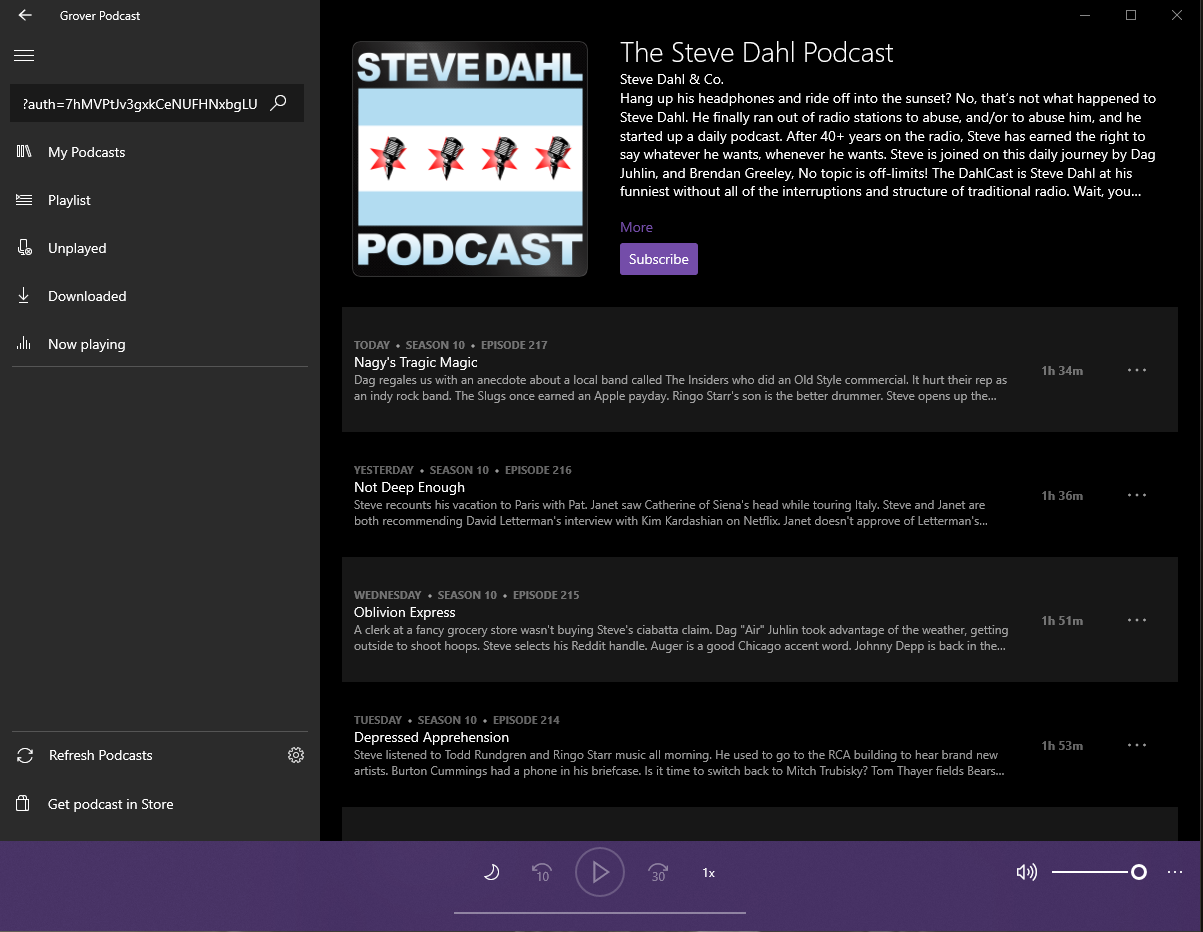This screenshot has height=932, width=1203.
Task: Mute the volume speaker icon
Action: pos(1026,872)
